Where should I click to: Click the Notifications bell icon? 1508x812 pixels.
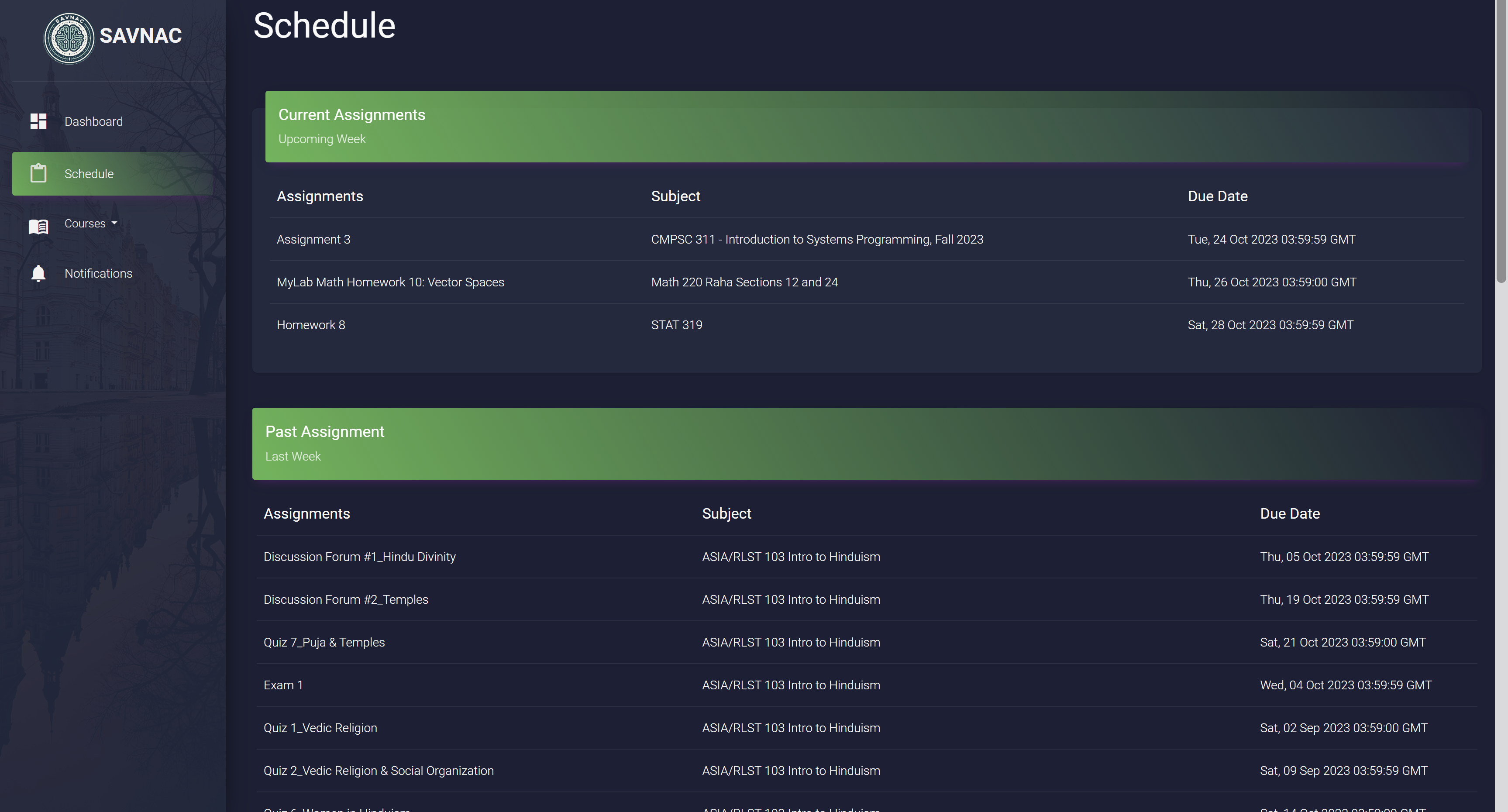click(x=38, y=273)
